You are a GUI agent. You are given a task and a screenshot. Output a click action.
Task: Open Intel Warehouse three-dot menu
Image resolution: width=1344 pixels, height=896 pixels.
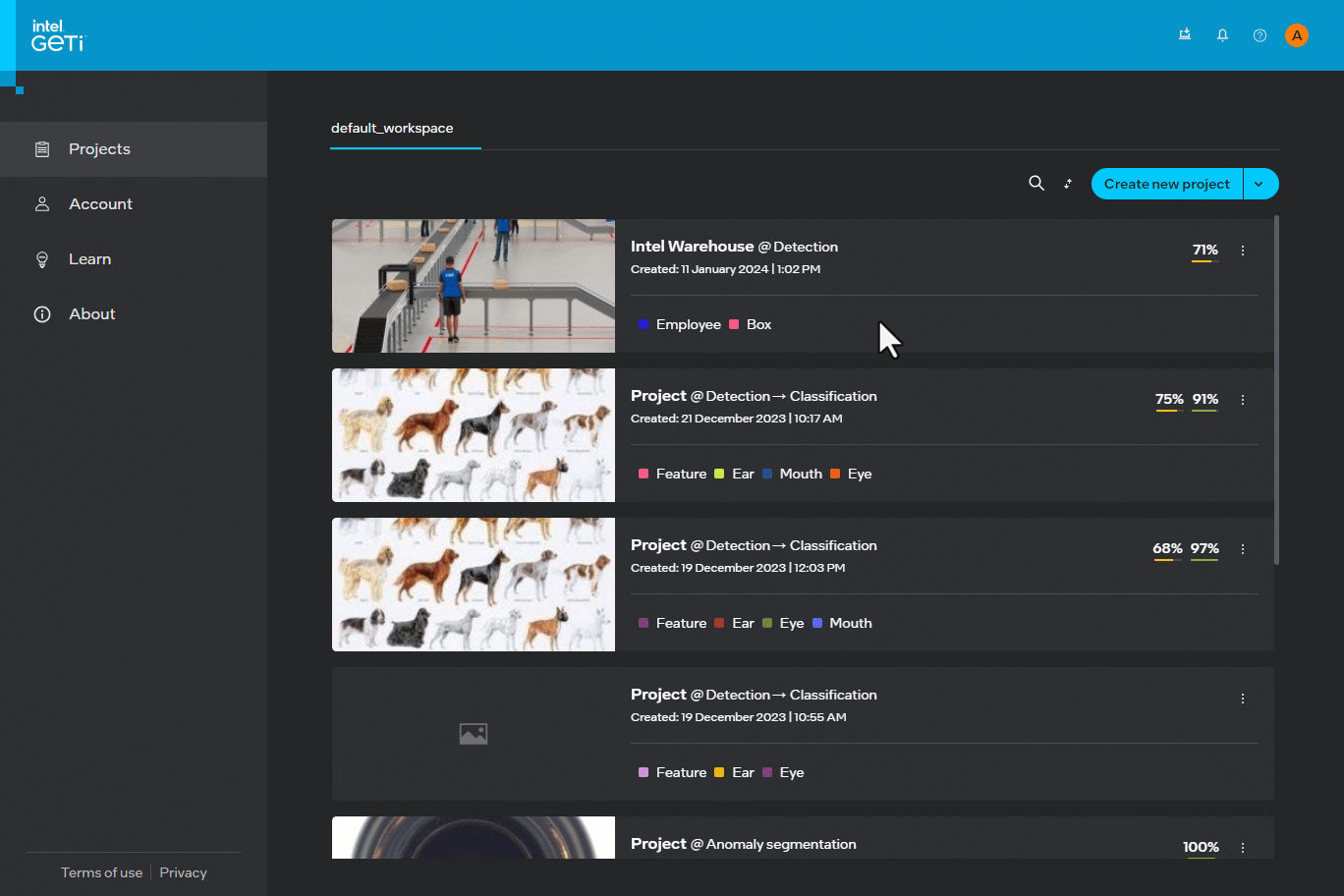[1243, 251]
